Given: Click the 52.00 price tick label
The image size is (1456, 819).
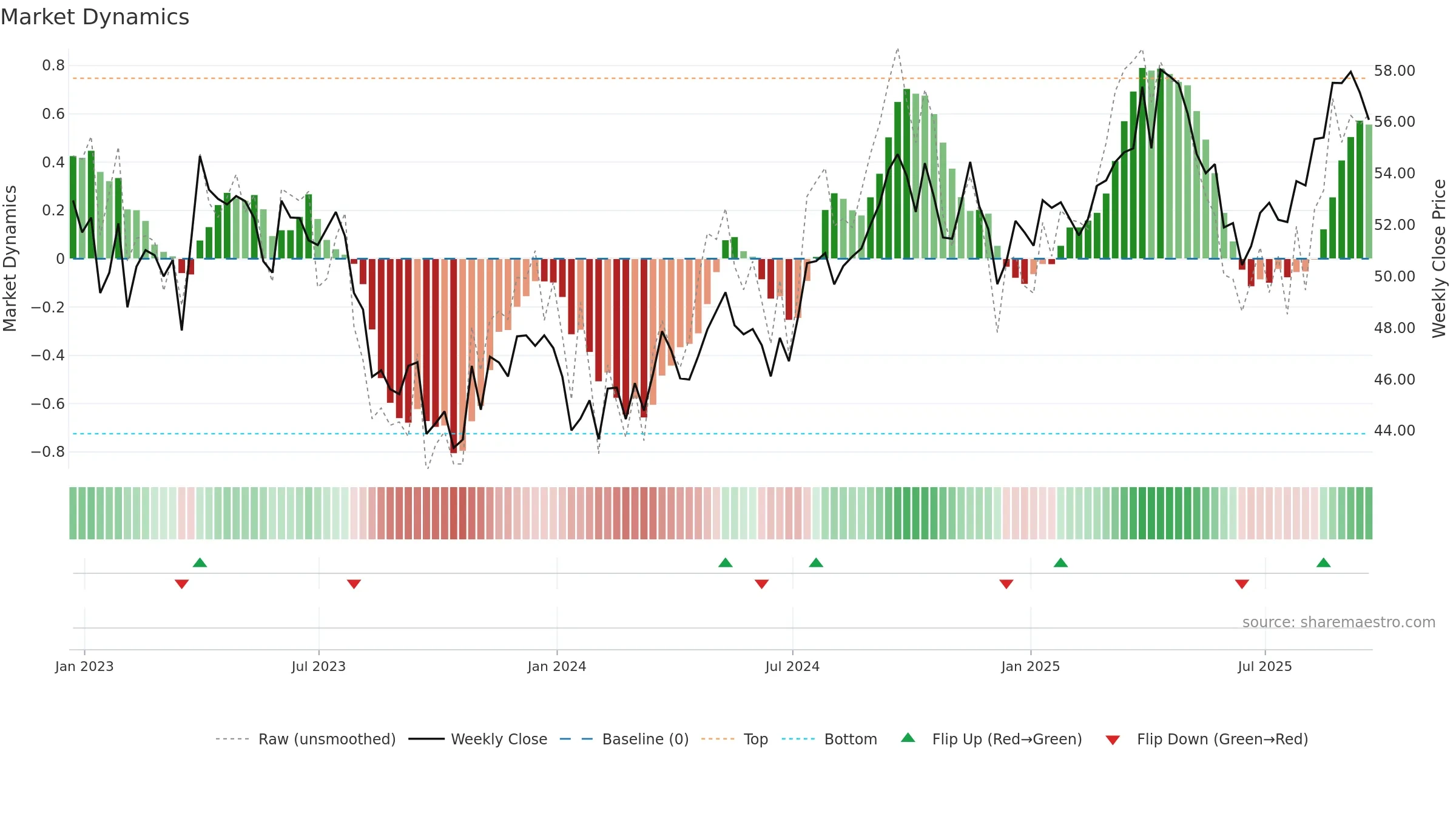Looking at the screenshot, I should [x=1395, y=225].
